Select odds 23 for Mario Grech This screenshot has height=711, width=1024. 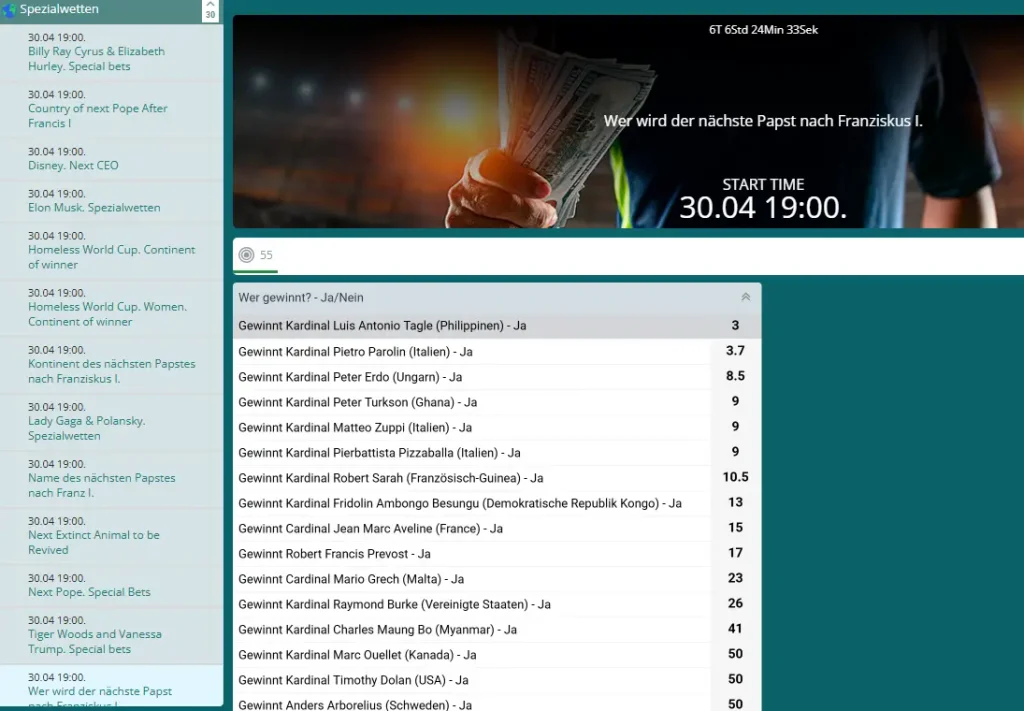[735, 578]
